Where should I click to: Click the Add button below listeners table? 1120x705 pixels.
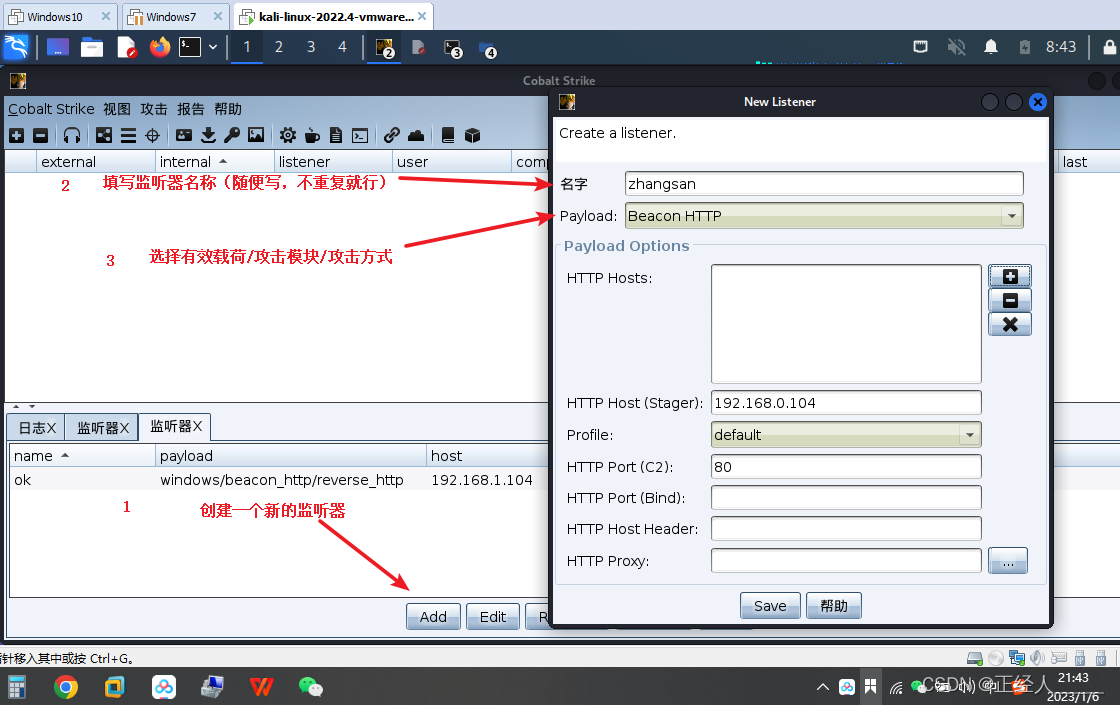tap(433, 617)
